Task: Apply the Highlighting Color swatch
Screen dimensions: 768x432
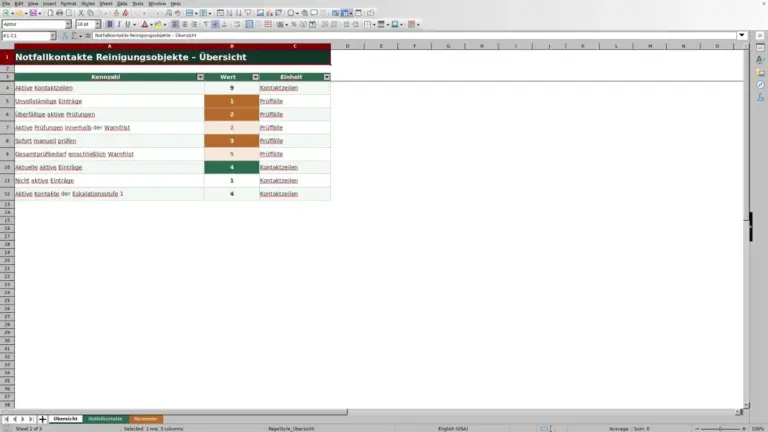Action: pos(158,24)
